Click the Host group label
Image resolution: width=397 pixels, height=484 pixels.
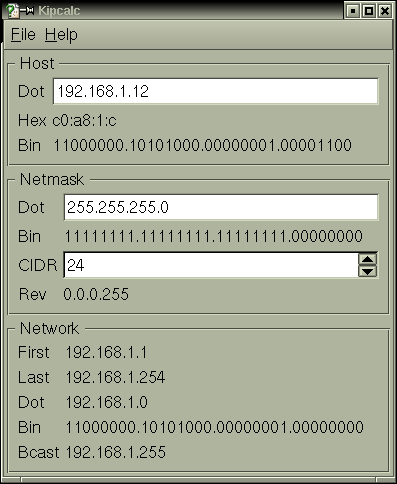tap(37, 63)
